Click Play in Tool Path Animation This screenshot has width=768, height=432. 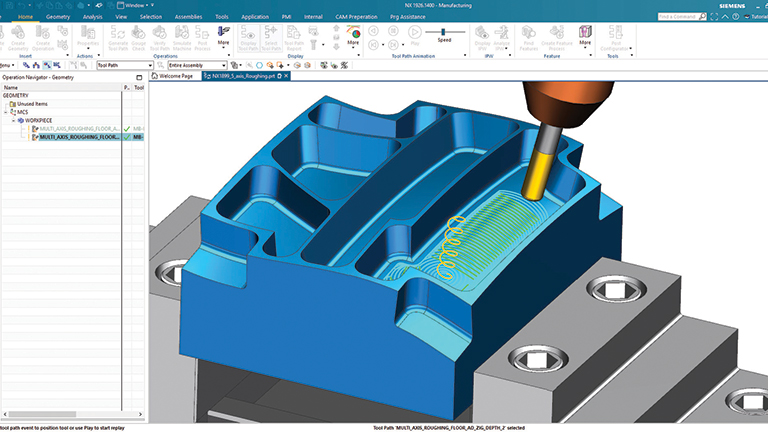(x=415, y=35)
